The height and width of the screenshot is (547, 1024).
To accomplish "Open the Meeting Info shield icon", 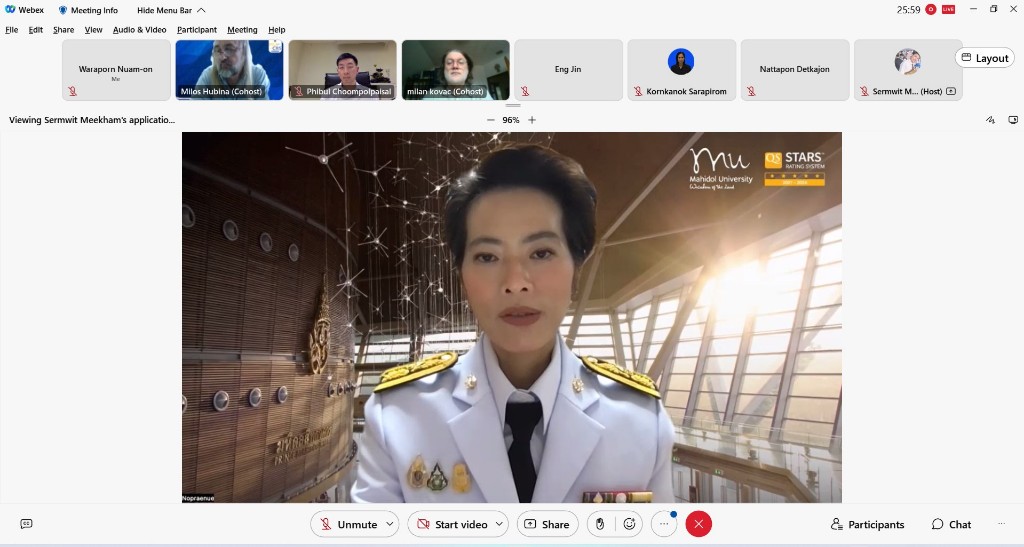I will pyautogui.click(x=63, y=10).
